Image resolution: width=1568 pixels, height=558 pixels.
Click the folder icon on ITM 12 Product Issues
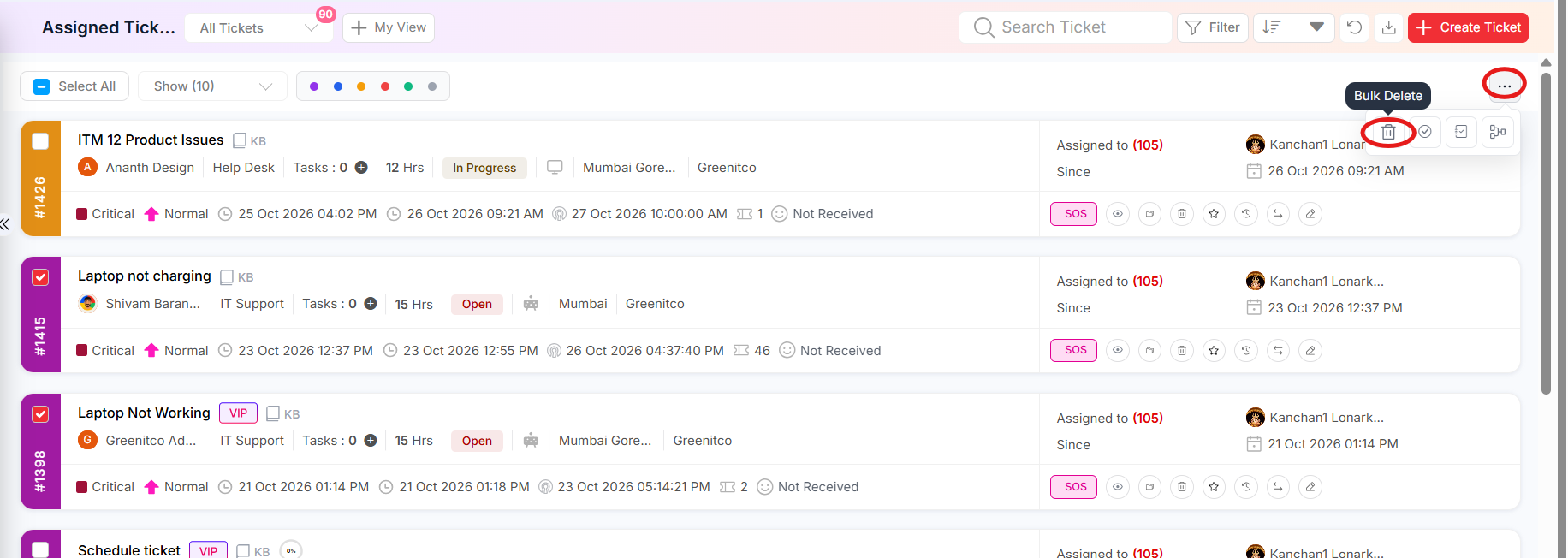tap(1149, 214)
